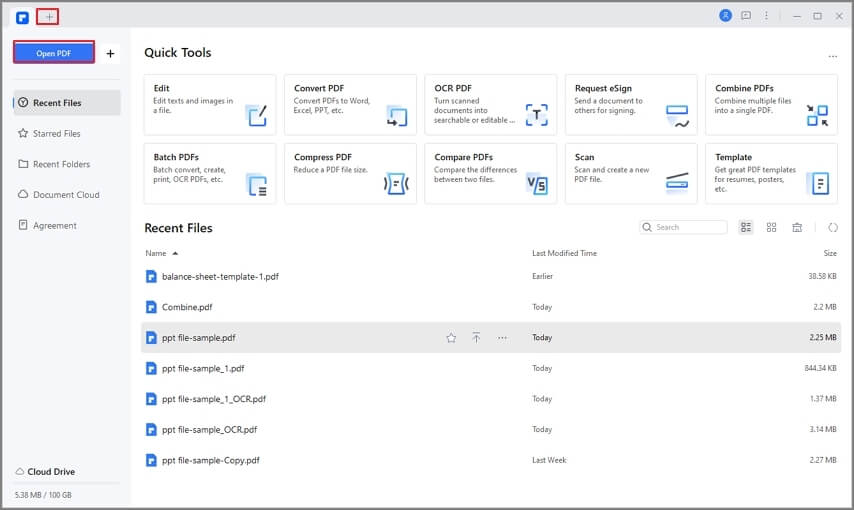Open the feedback message icon

746,16
